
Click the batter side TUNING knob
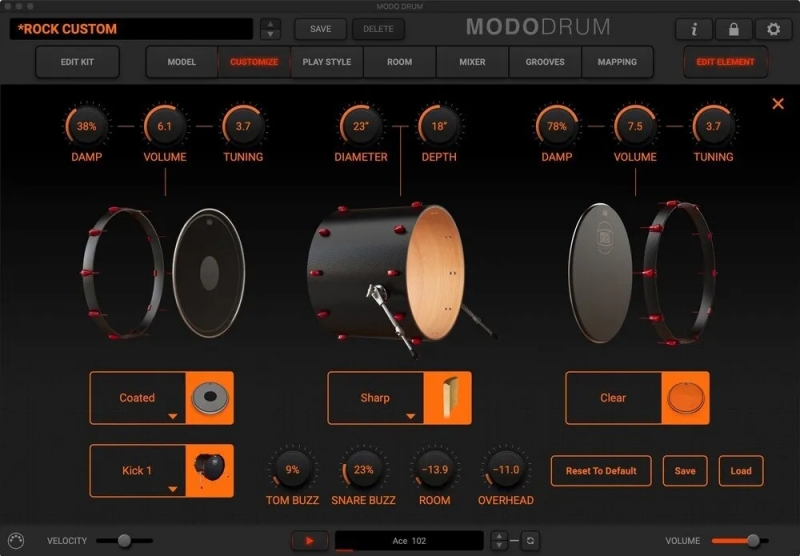243,126
